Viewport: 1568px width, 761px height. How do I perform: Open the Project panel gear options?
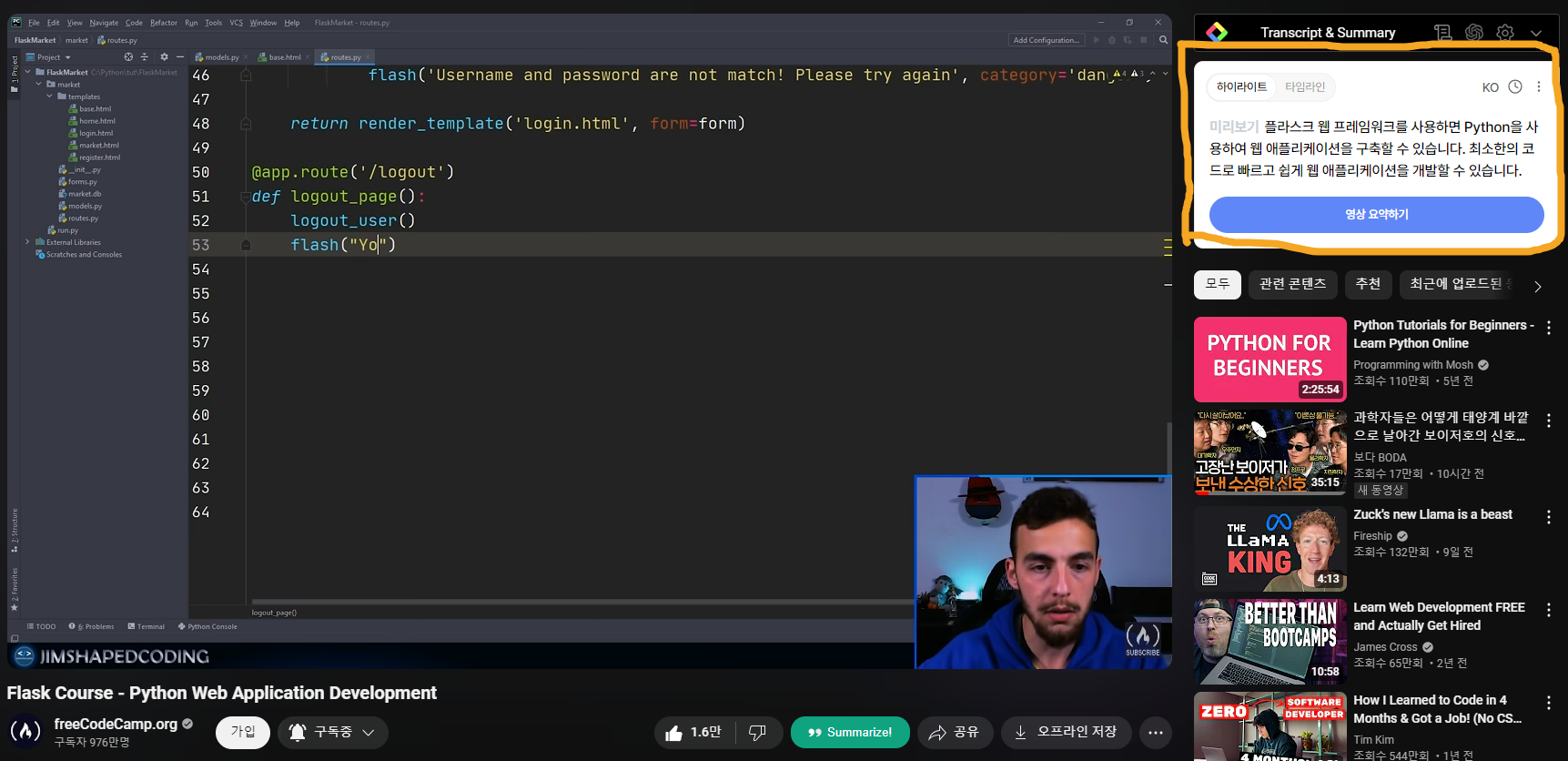click(x=164, y=57)
